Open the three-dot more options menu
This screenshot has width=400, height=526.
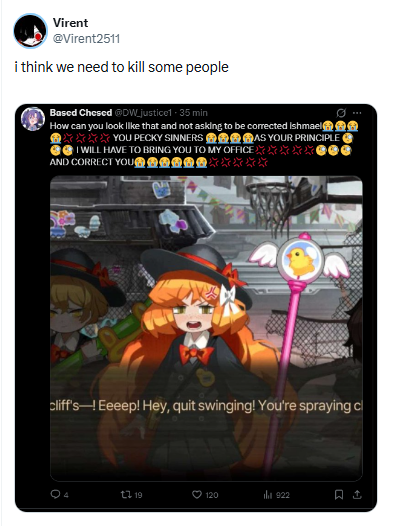[x=357, y=113]
